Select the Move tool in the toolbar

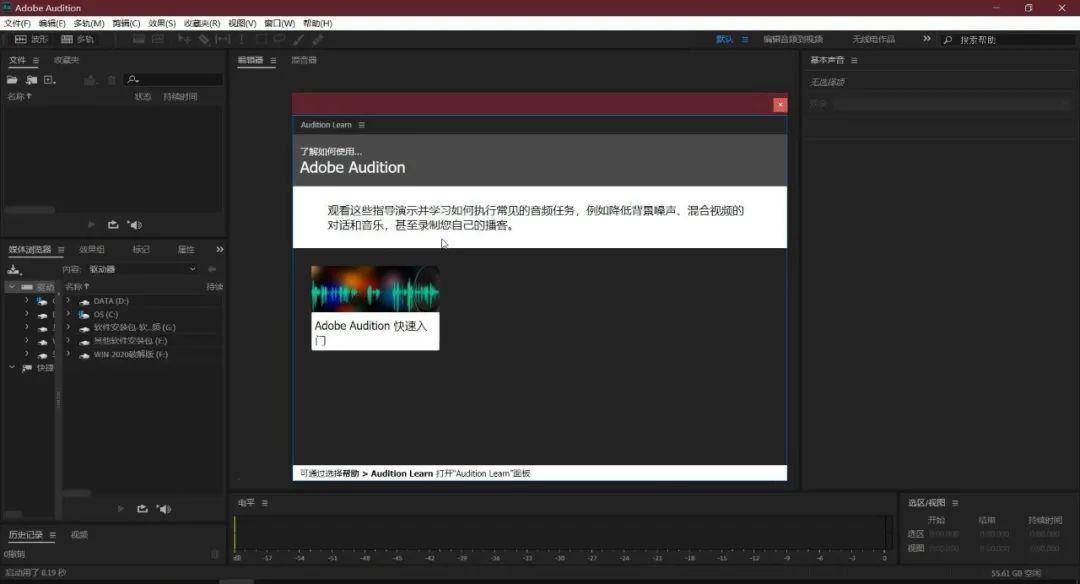pos(184,39)
